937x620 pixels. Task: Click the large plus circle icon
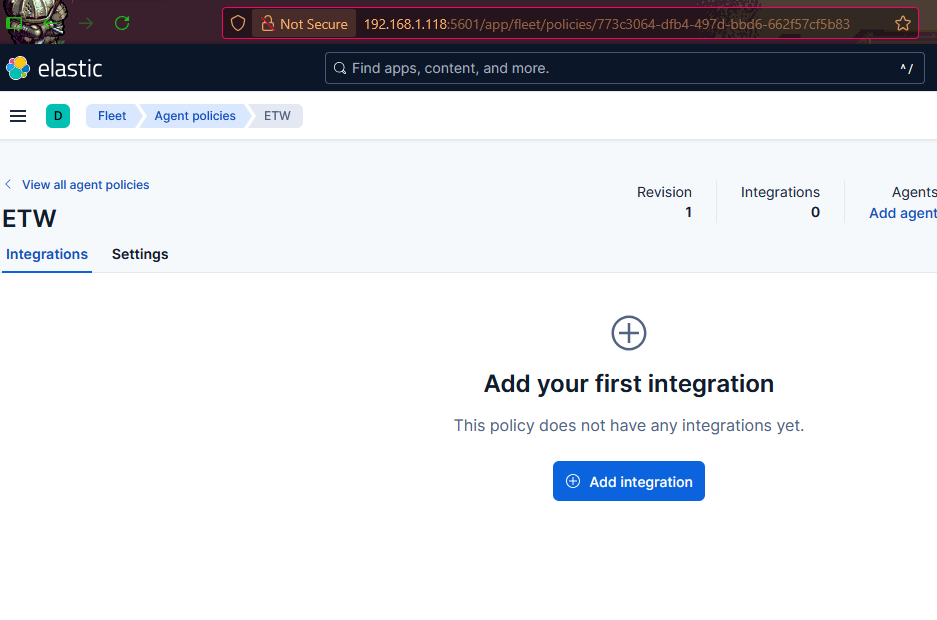coord(629,333)
